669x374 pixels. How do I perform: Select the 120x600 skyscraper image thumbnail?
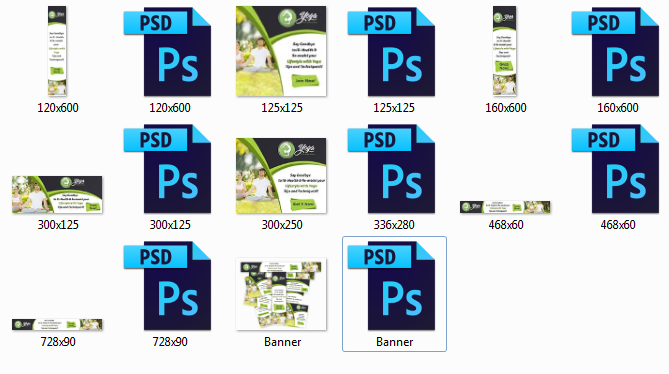click(57, 51)
